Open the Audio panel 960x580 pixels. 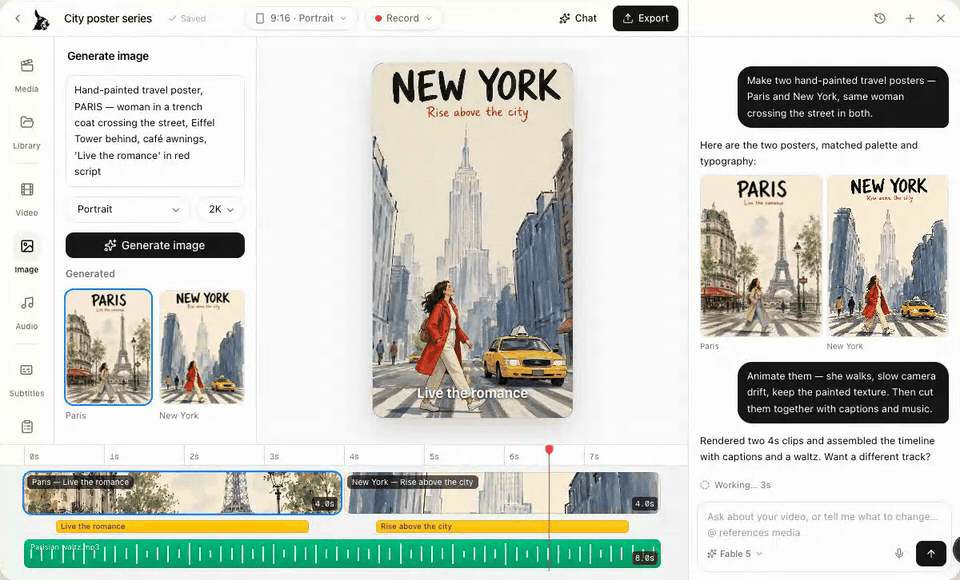pyautogui.click(x=26, y=313)
